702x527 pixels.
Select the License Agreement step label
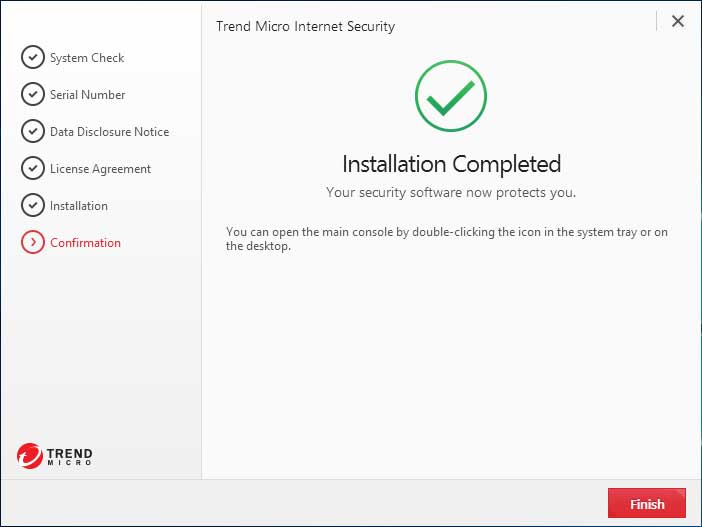pyautogui.click(x=100, y=169)
